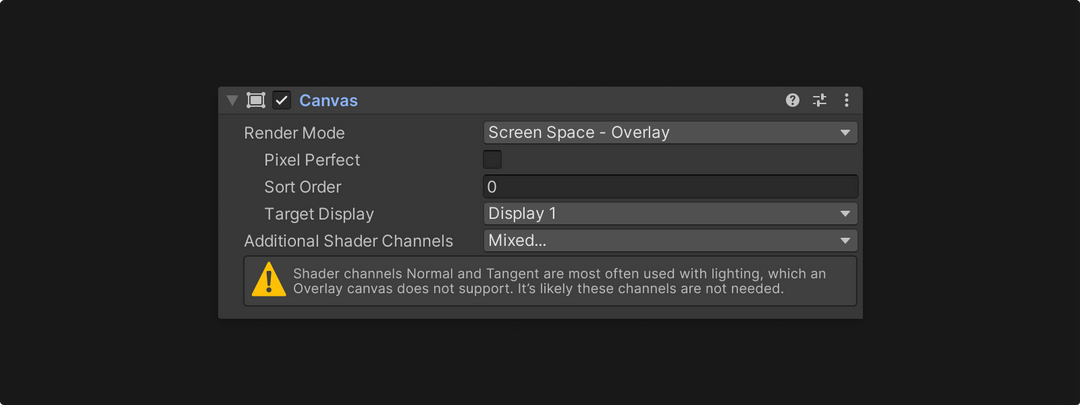Image resolution: width=1080 pixels, height=405 pixels.
Task: Enable the Pixel Perfect checkbox
Action: pos(492,160)
